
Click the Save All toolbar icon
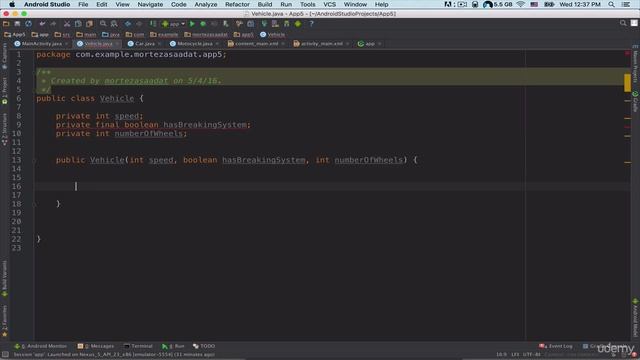pos(17,24)
